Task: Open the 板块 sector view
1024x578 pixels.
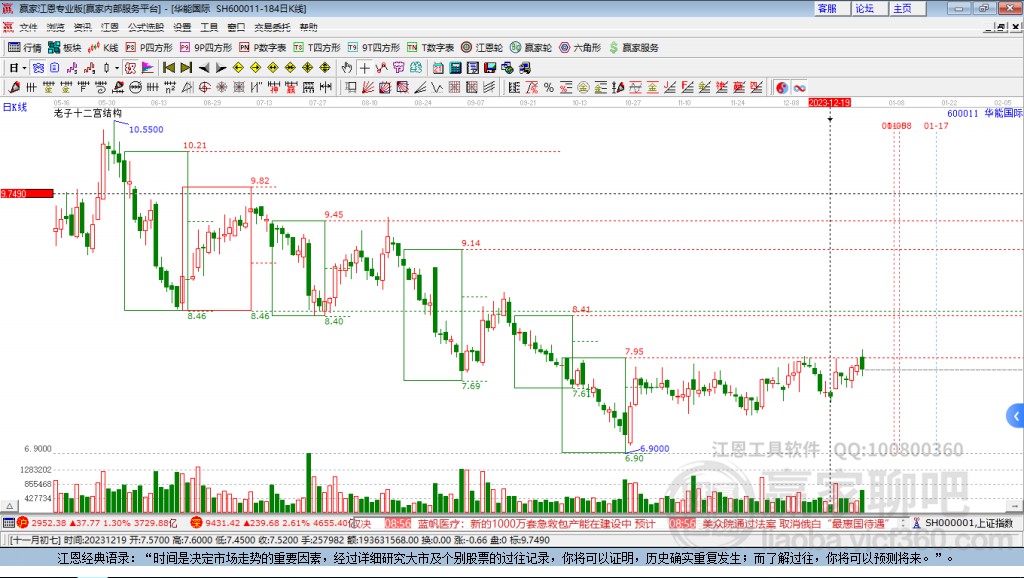Action: click(x=64, y=48)
